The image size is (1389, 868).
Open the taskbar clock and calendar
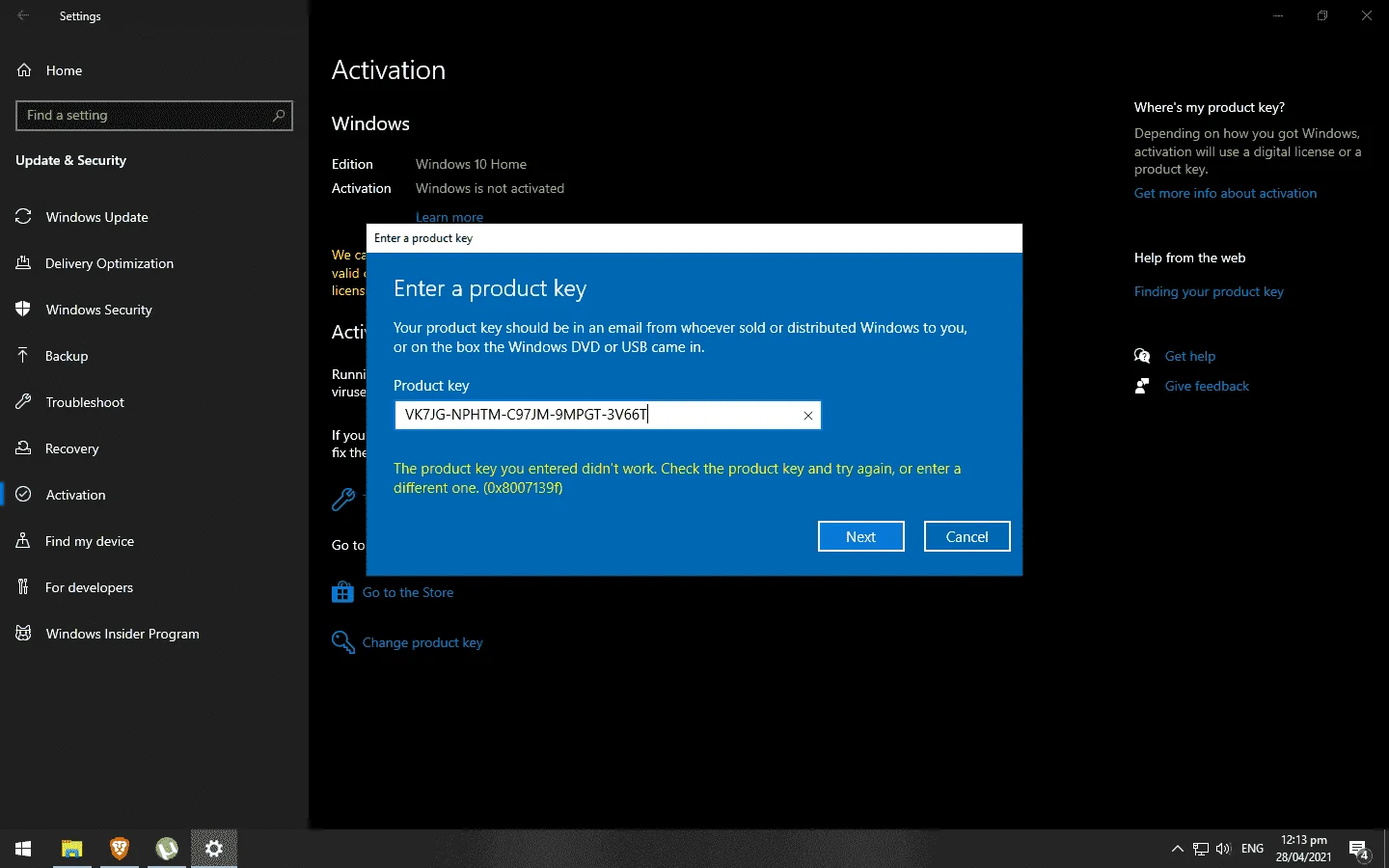click(1303, 849)
